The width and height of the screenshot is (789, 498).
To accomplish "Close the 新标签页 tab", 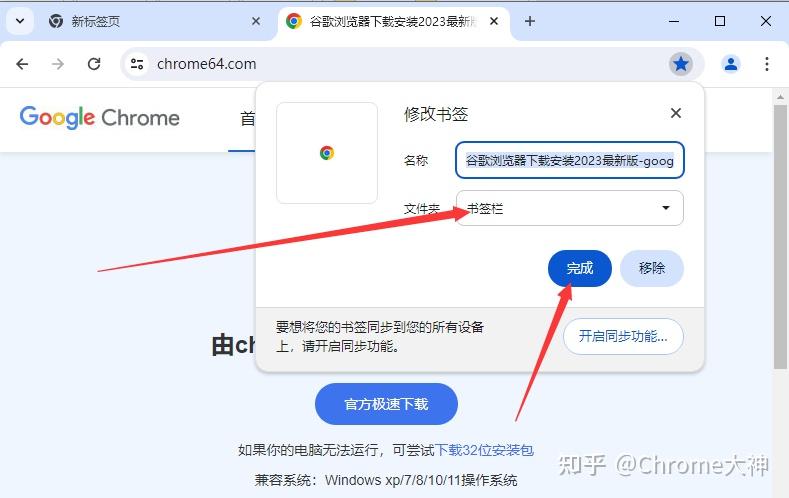I will pyautogui.click(x=256, y=21).
